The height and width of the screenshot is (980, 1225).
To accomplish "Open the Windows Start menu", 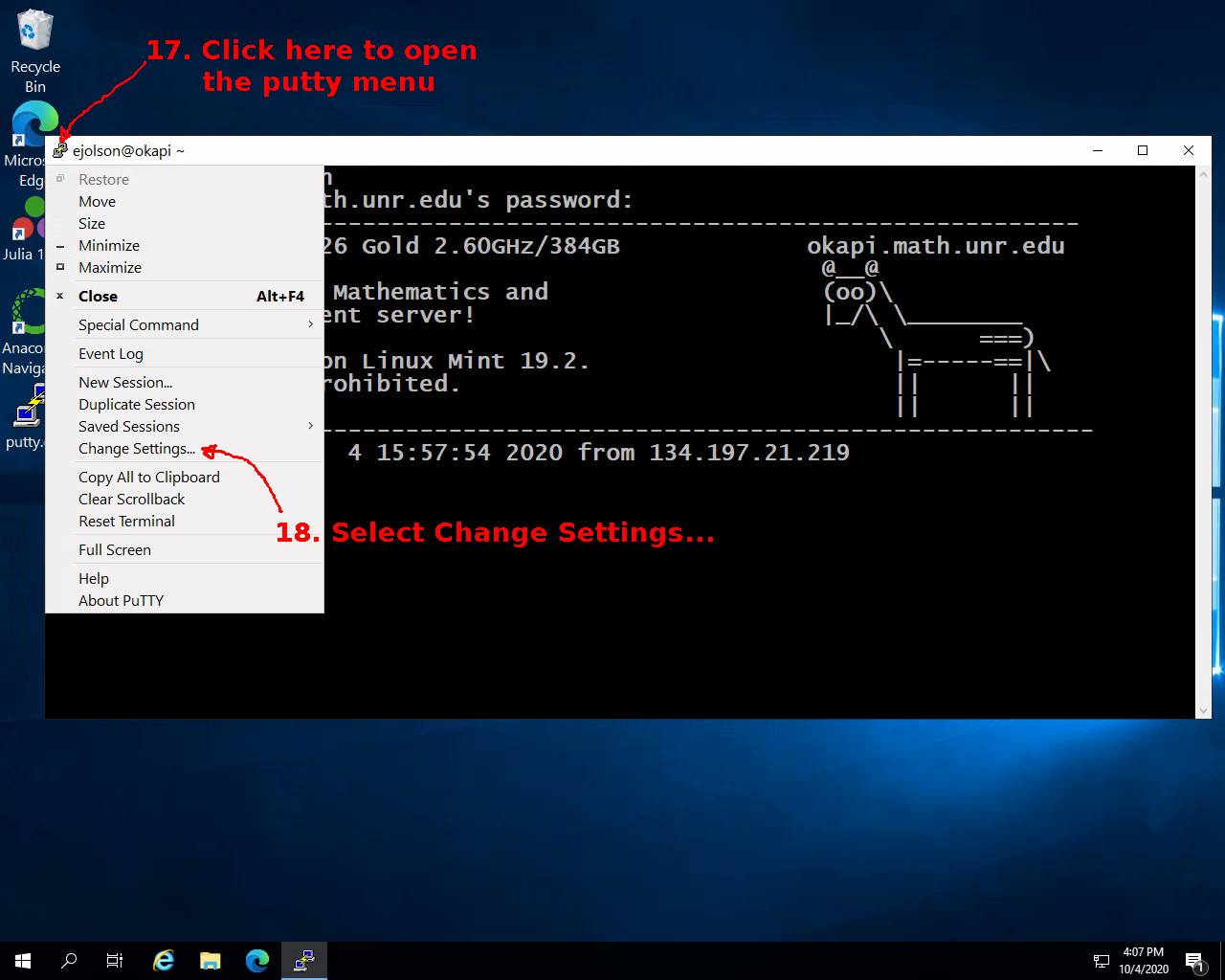I will coord(23,961).
